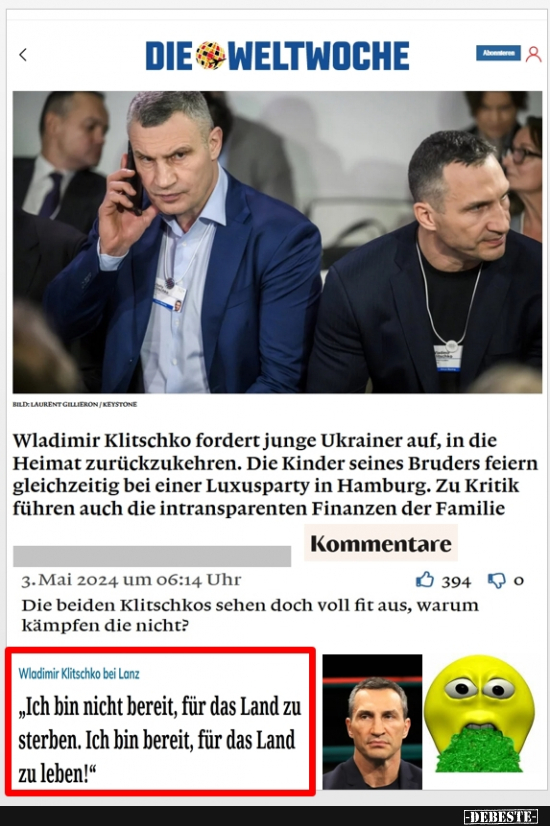Viewport: 550px width, 826px height.
Task: Open the user account profile icon
Action: pos(533,54)
